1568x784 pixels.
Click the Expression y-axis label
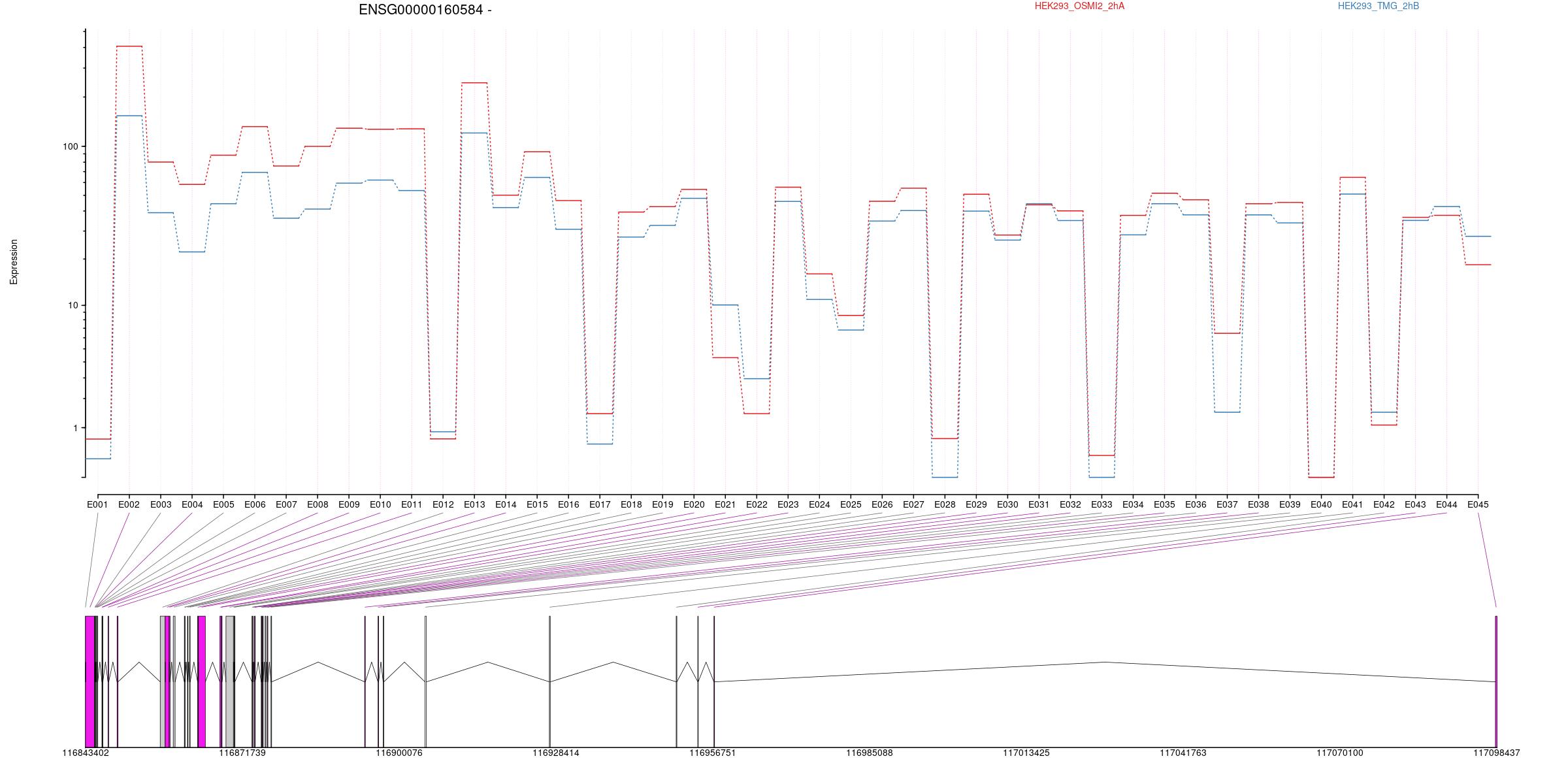pos(14,262)
